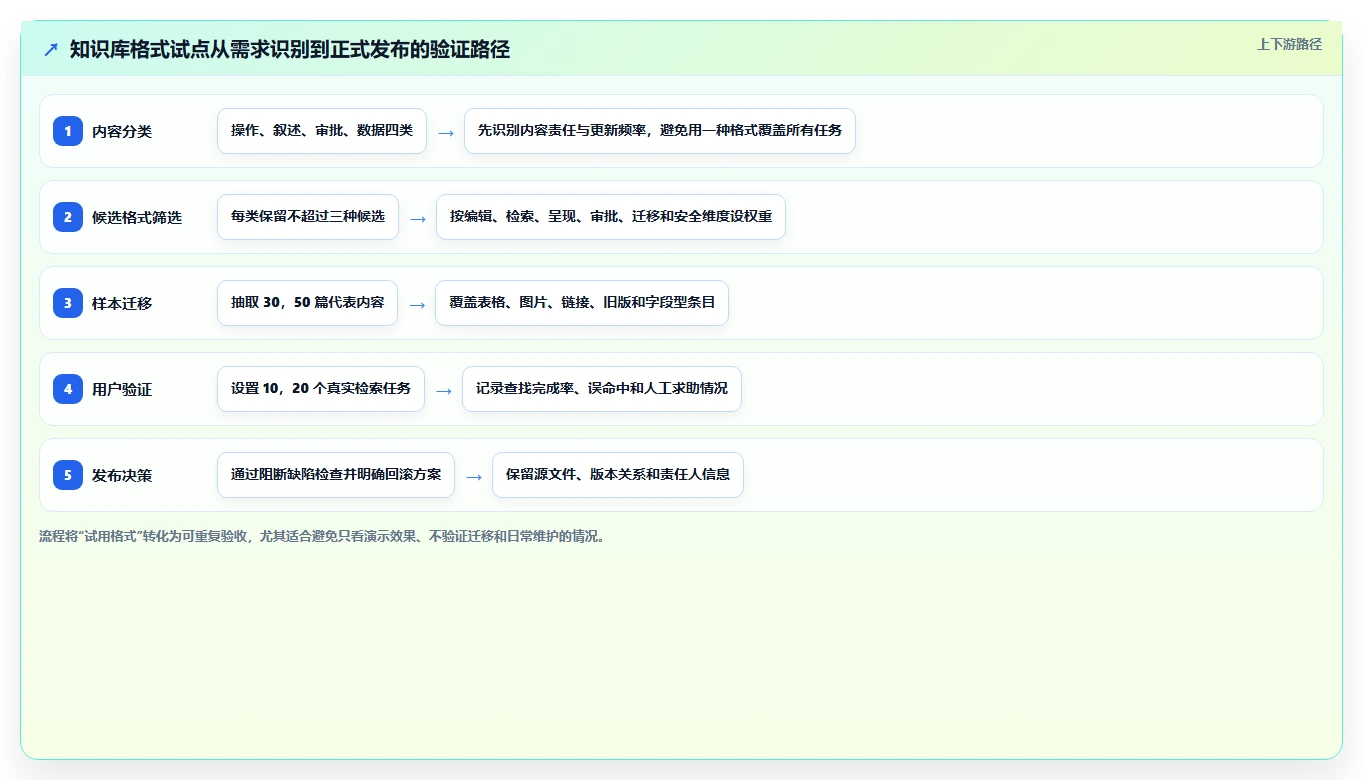Click the 样本迁移 step label

click(x=122, y=303)
